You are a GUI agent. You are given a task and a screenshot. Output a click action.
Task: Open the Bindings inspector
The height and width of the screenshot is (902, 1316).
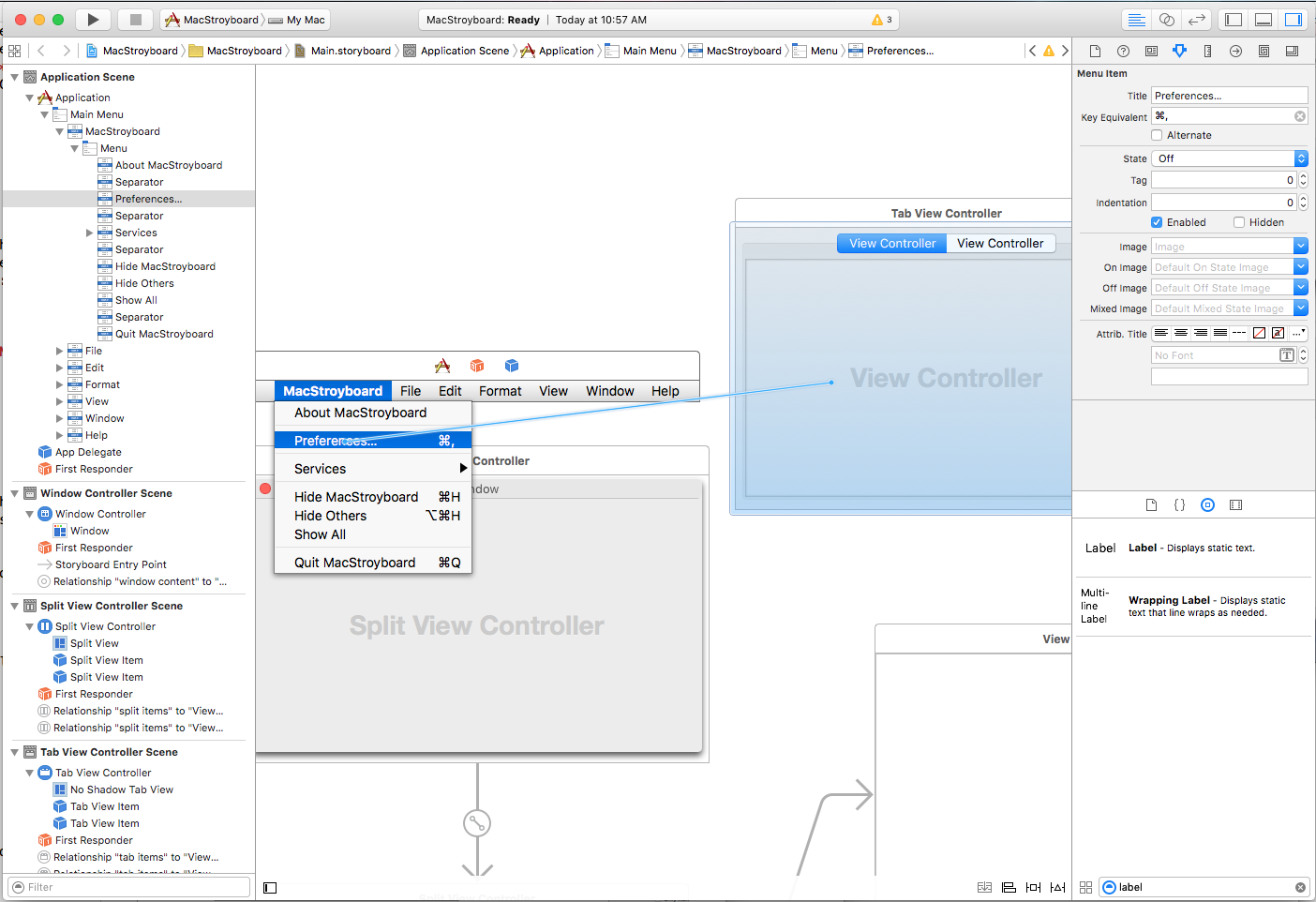click(1264, 51)
